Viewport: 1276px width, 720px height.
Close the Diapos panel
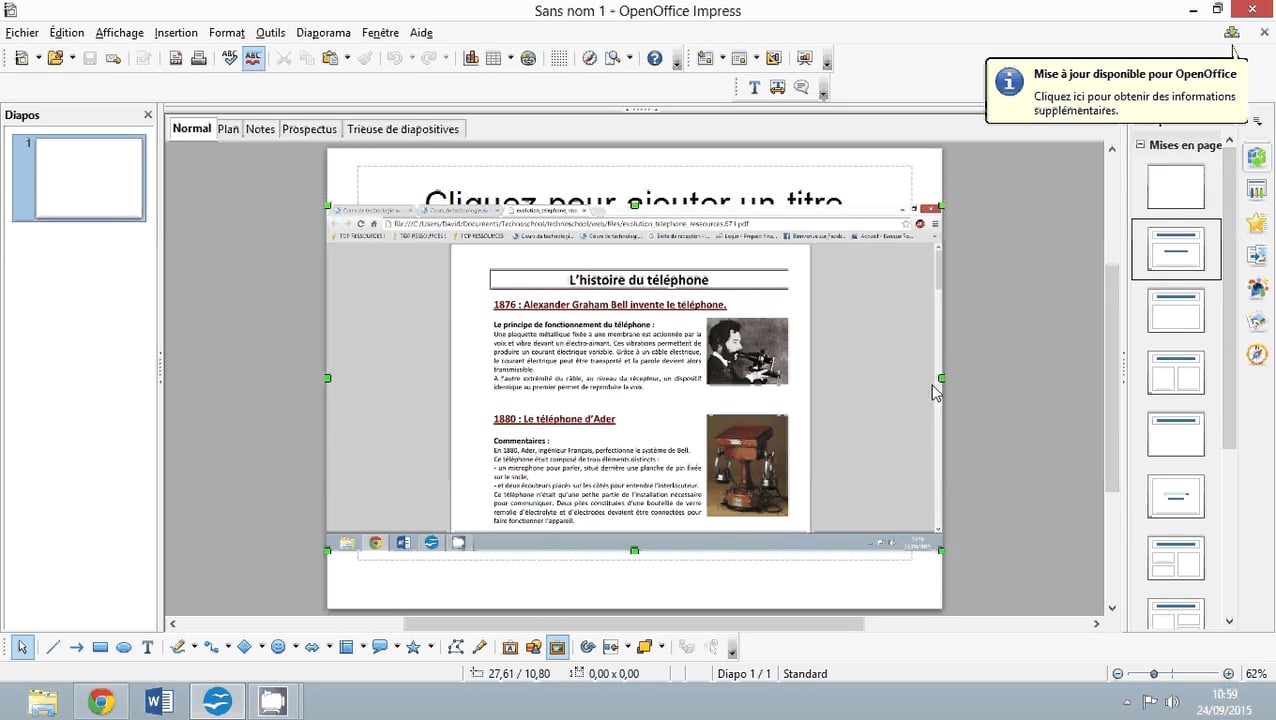coord(148,115)
